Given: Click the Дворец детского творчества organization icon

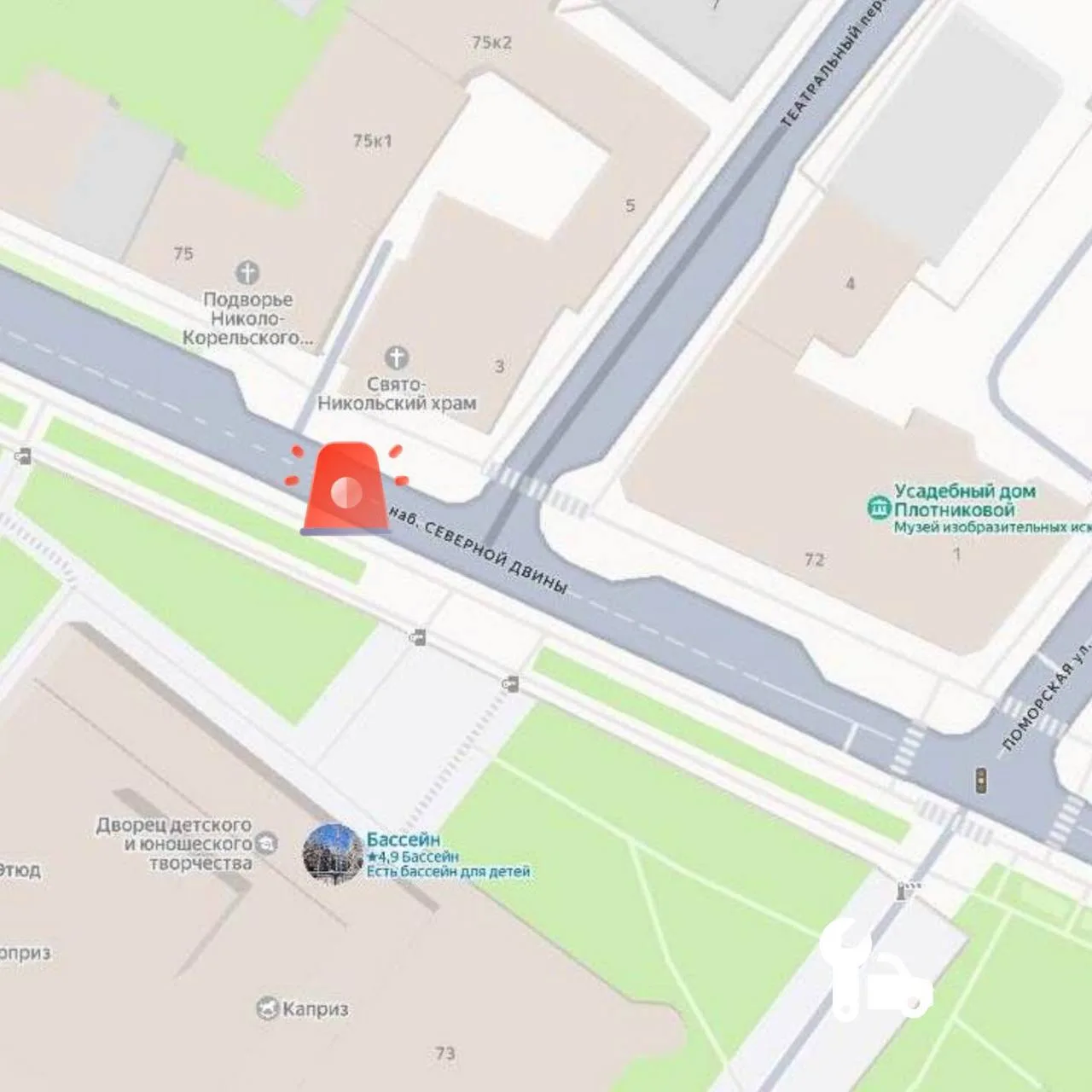Looking at the screenshot, I should point(267,844).
